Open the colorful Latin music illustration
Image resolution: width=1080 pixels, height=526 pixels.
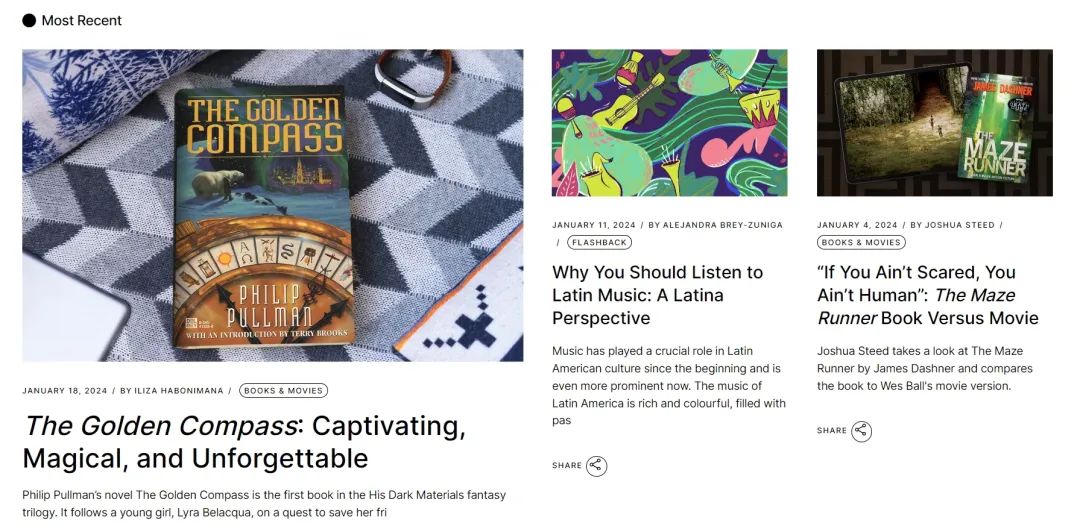(x=669, y=123)
